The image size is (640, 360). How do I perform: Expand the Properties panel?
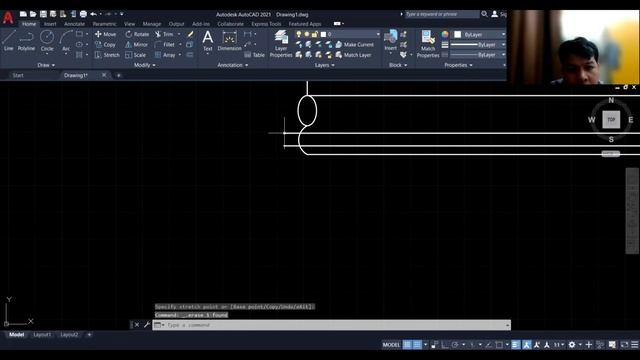(458, 65)
